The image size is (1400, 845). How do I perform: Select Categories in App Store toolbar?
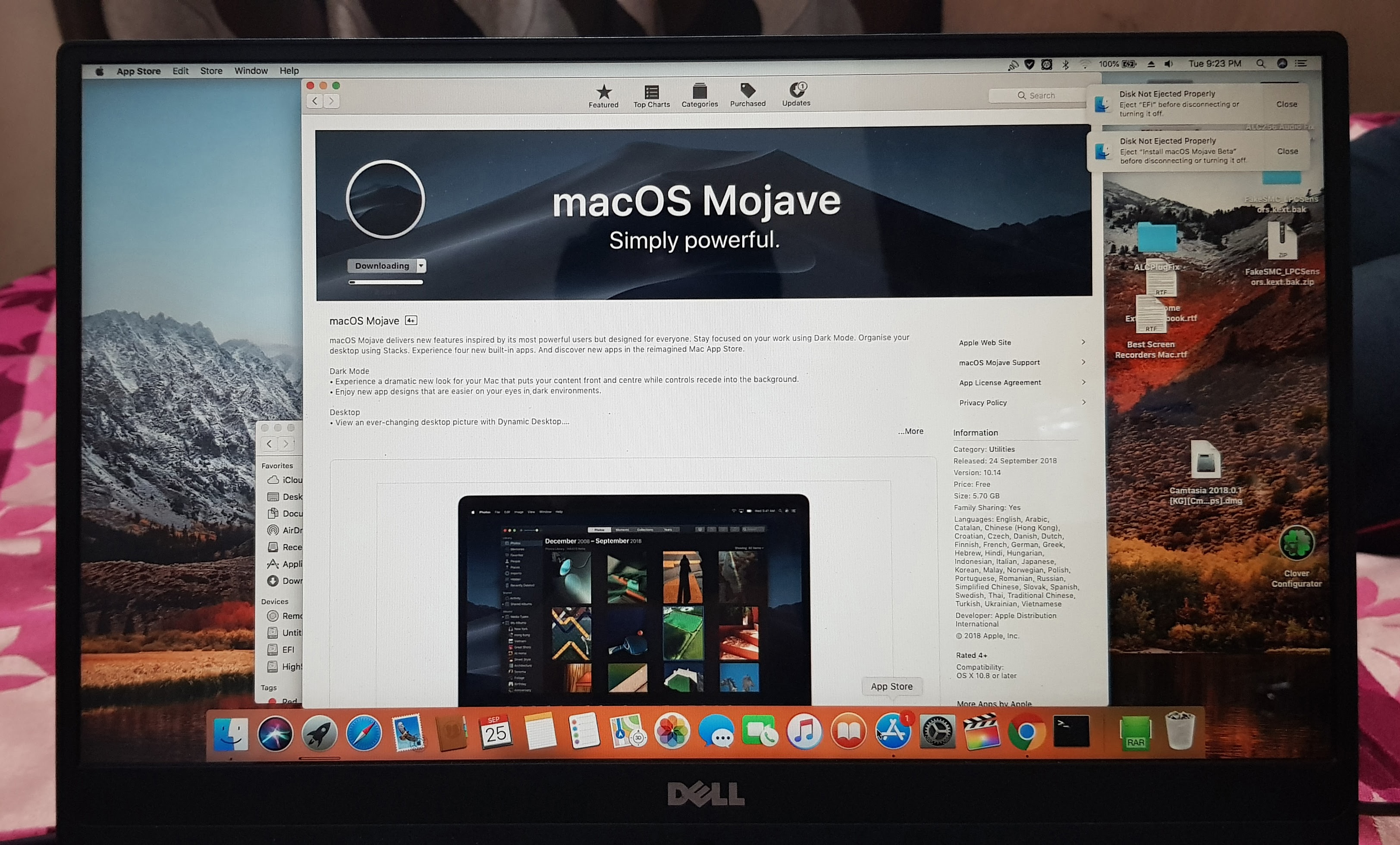(697, 97)
